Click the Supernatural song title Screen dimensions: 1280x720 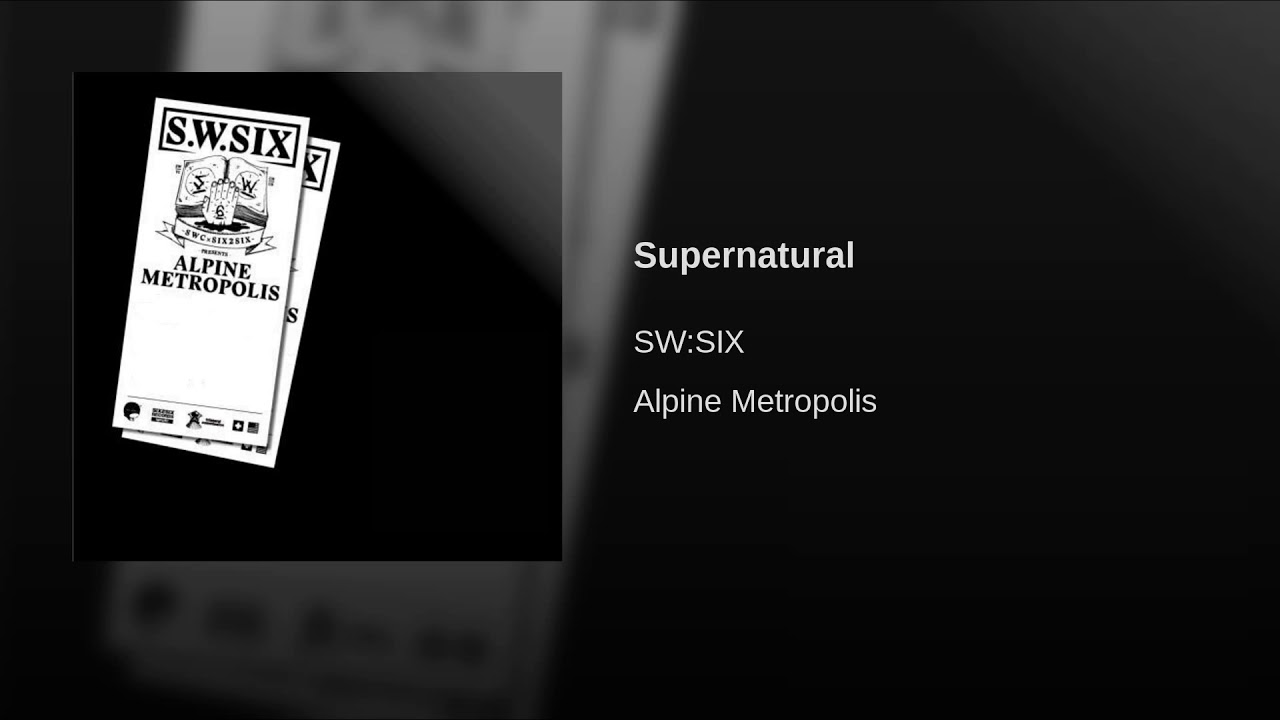tap(744, 255)
